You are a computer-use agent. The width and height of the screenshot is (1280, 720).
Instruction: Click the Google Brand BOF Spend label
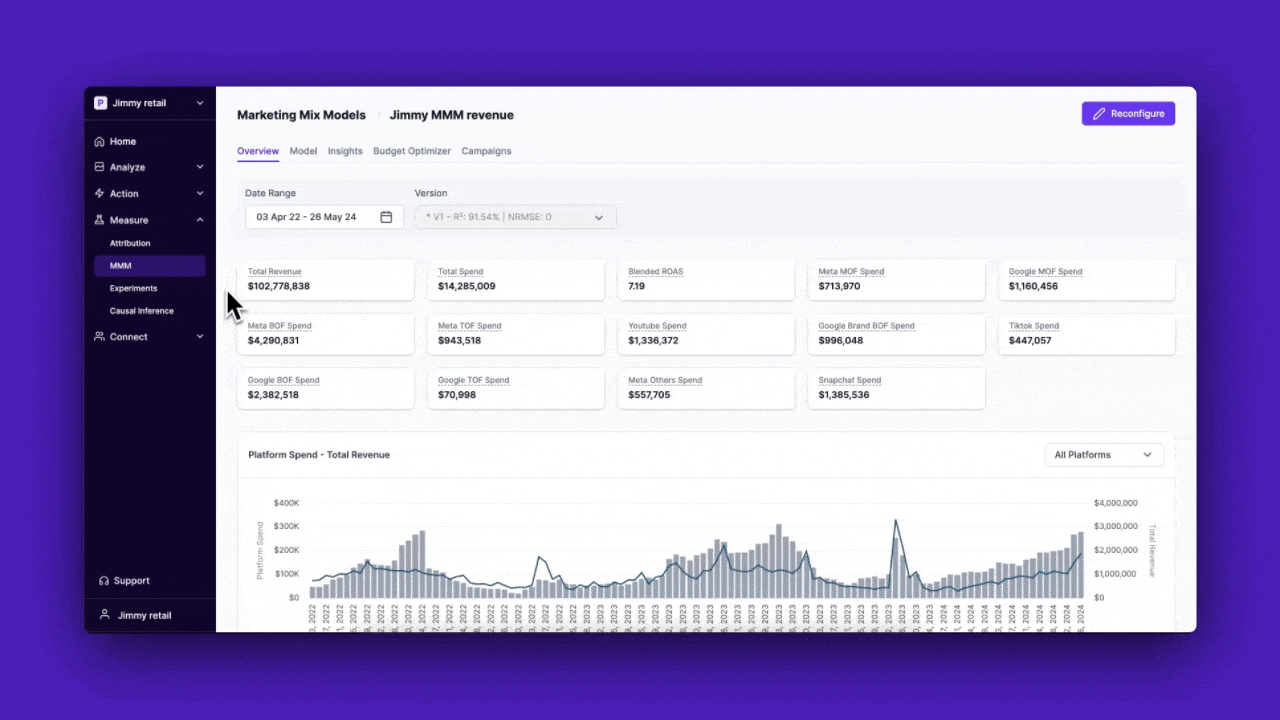(866, 326)
